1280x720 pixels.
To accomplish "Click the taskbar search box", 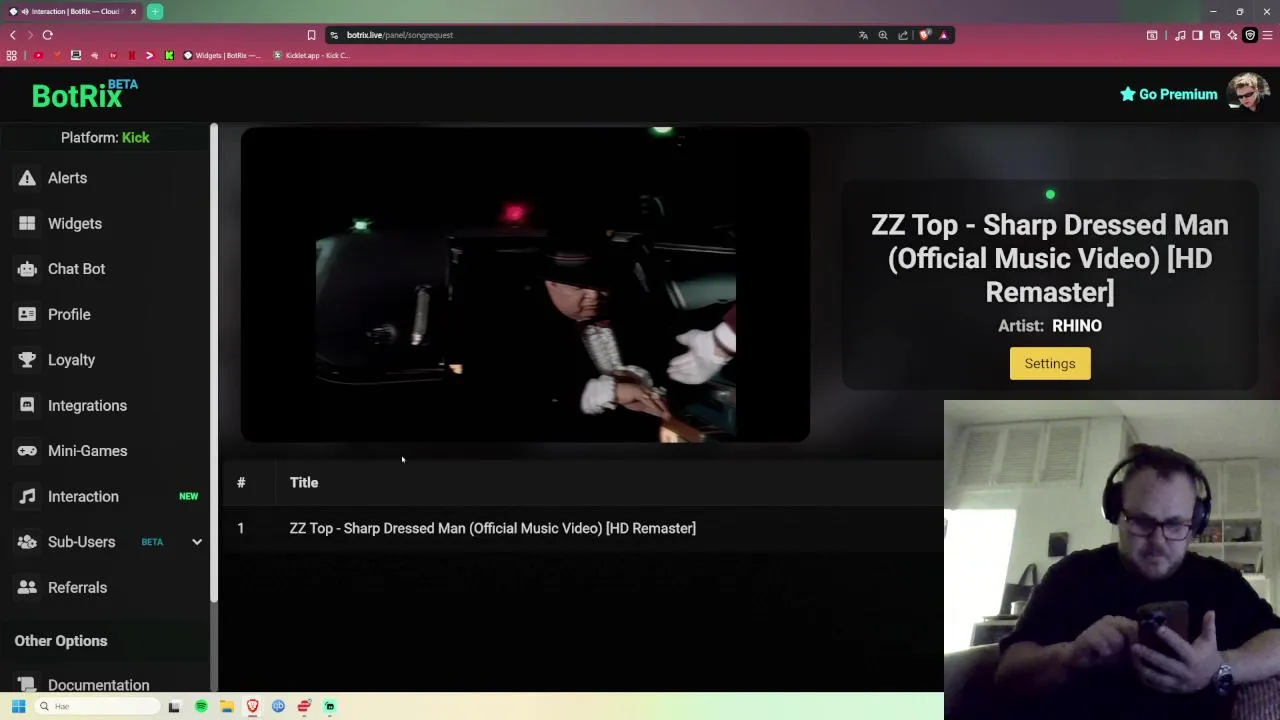I will pyautogui.click(x=98, y=707).
